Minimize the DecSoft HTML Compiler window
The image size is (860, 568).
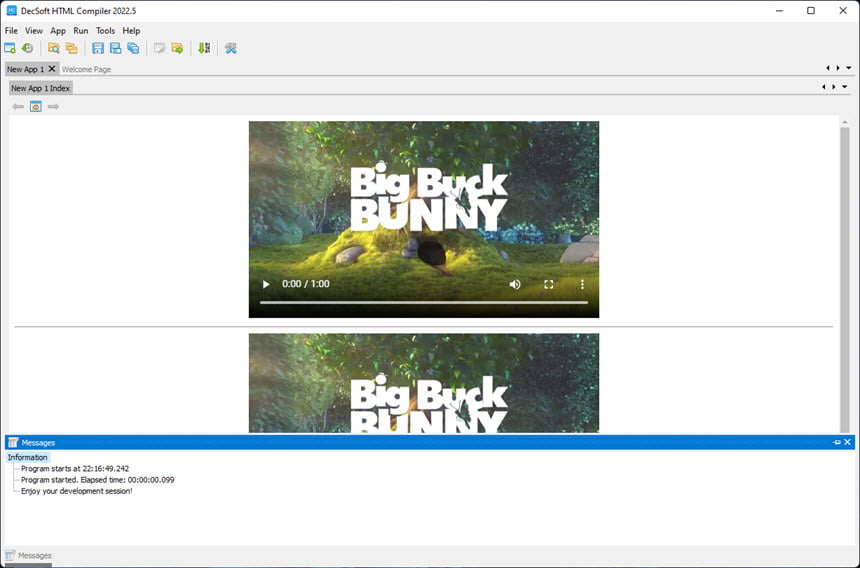pos(779,10)
